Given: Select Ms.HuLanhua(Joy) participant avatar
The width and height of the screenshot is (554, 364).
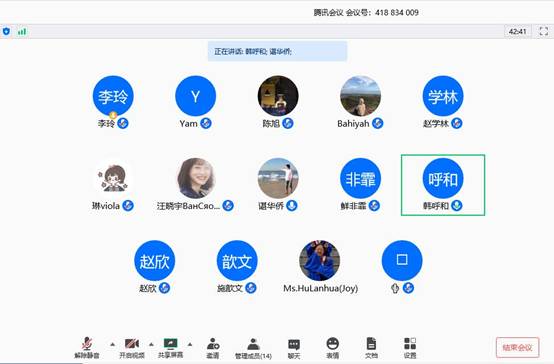Looking at the screenshot, I should [320, 261].
